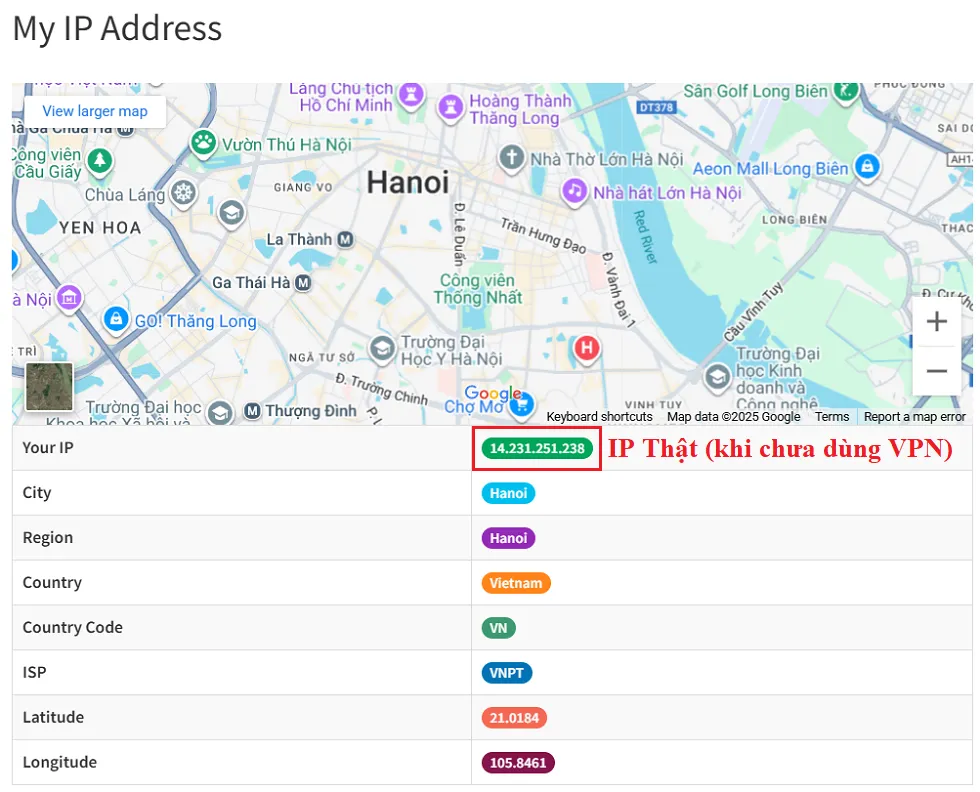The image size is (980, 792).
Task: Select Aeon Mall Long Biên shopping pin
Action: pos(867,167)
